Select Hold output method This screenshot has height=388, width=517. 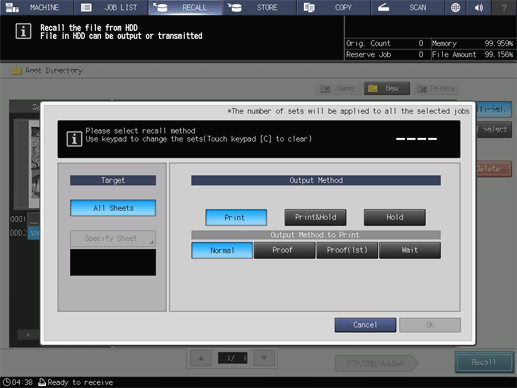point(395,217)
